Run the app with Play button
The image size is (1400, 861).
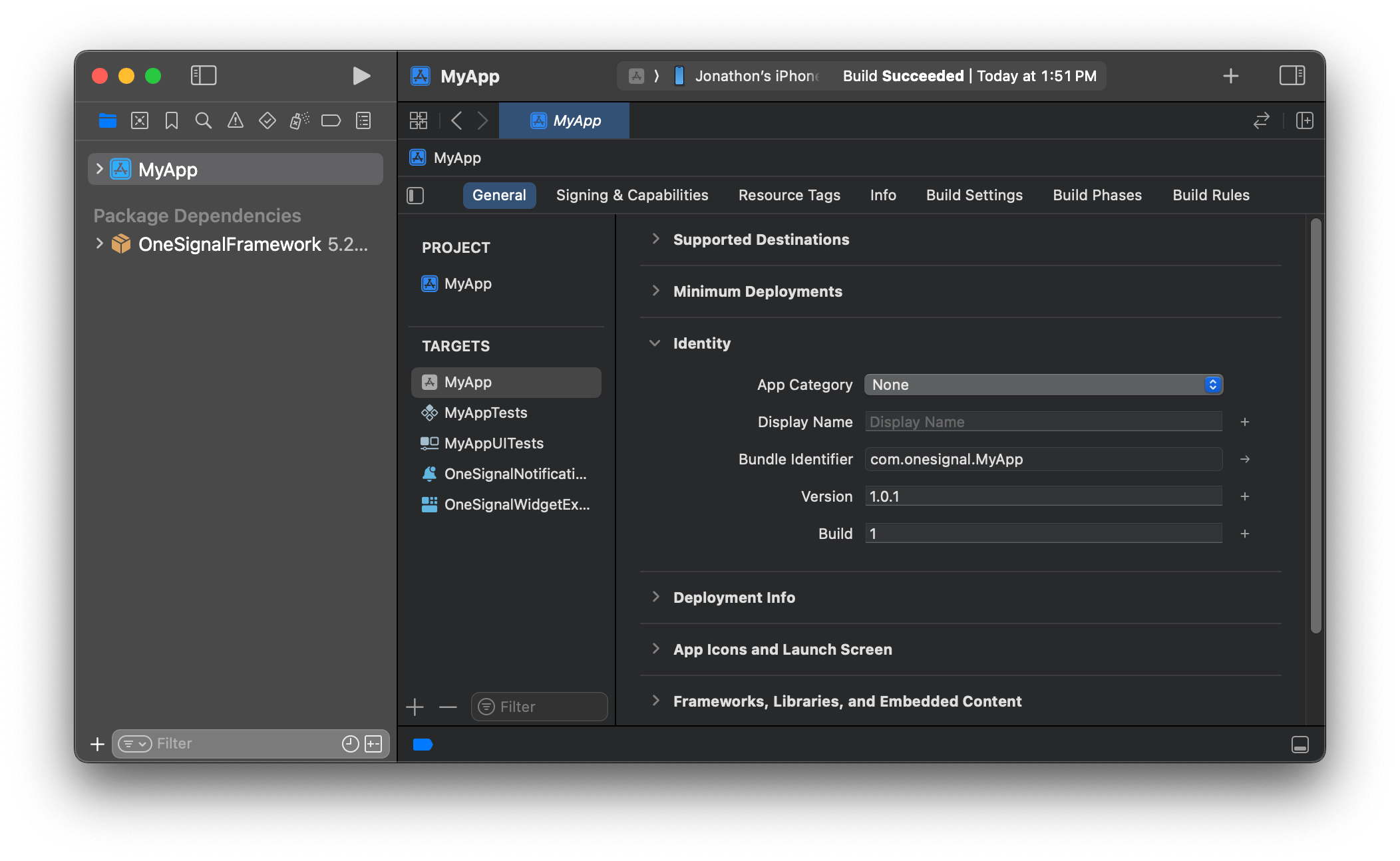tap(361, 76)
